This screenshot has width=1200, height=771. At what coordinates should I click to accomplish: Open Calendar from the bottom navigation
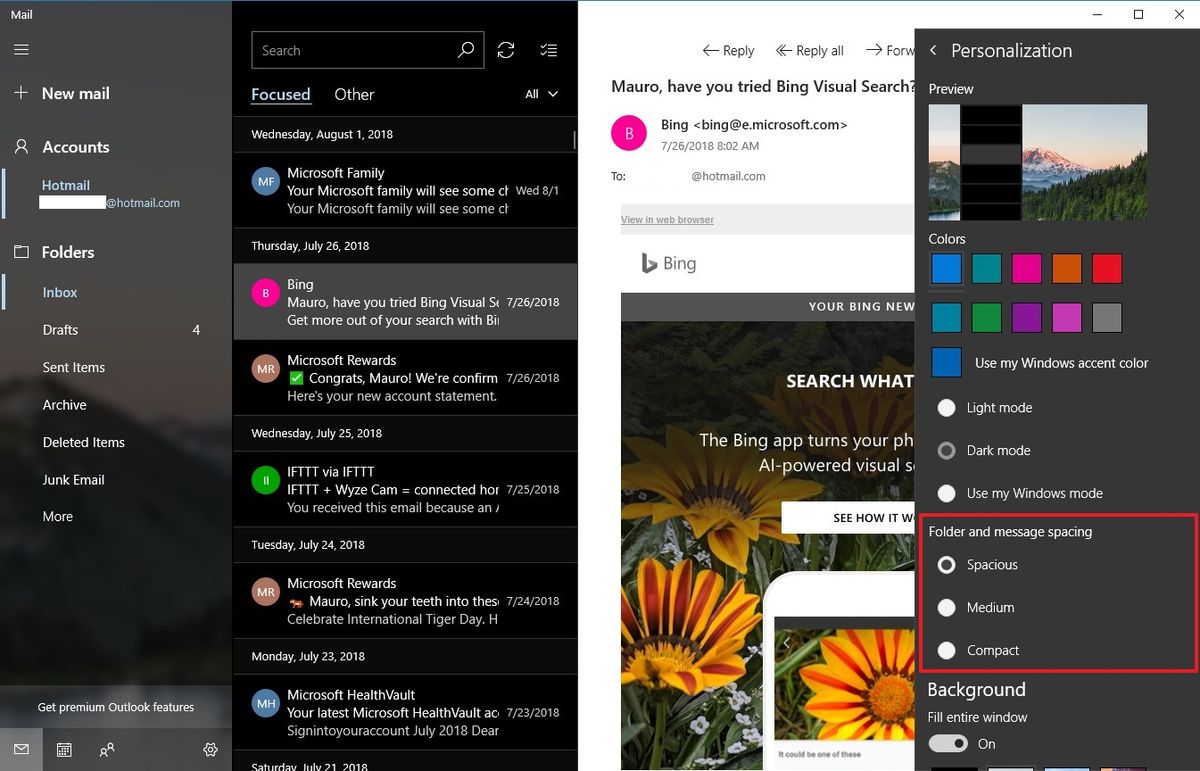64,749
